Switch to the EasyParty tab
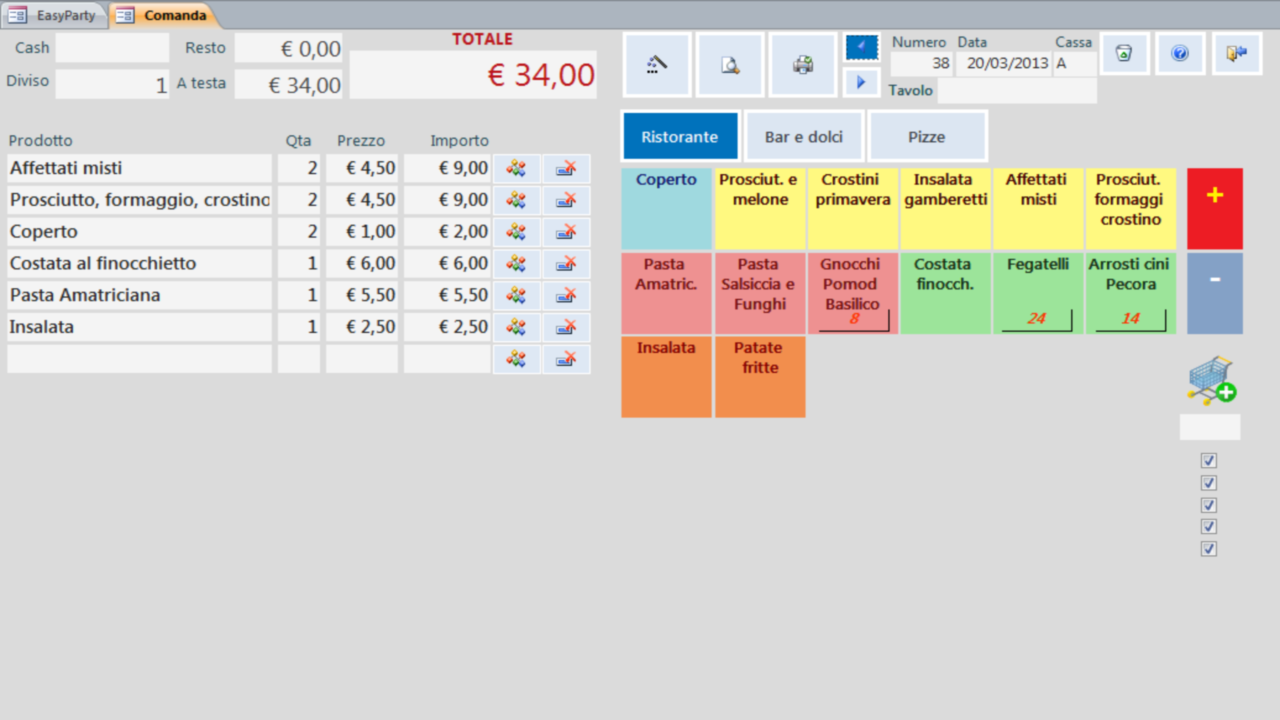Viewport: 1280px width, 720px height. pyautogui.click(x=55, y=15)
